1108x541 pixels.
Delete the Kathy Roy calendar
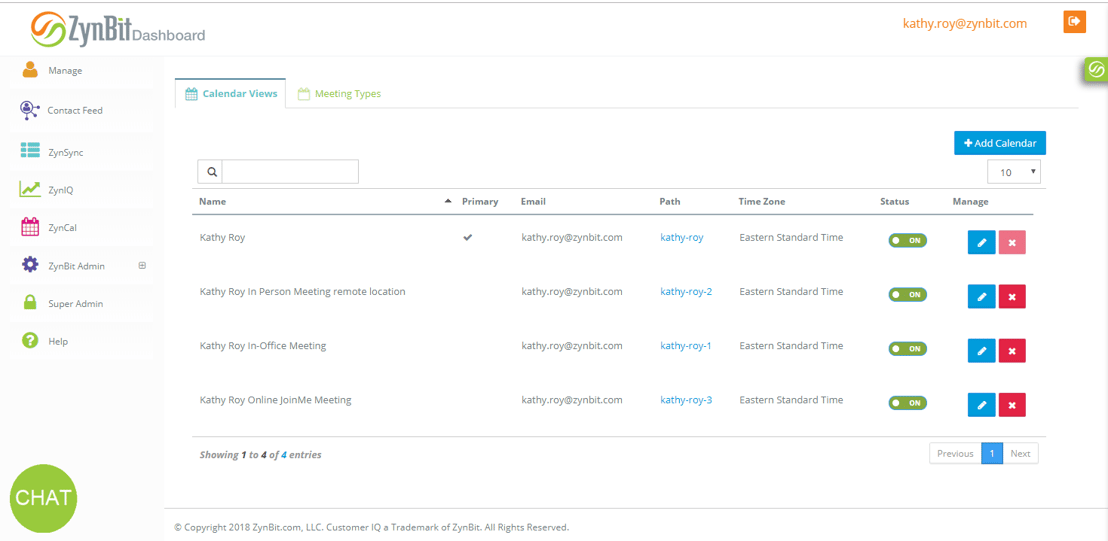click(x=1012, y=242)
